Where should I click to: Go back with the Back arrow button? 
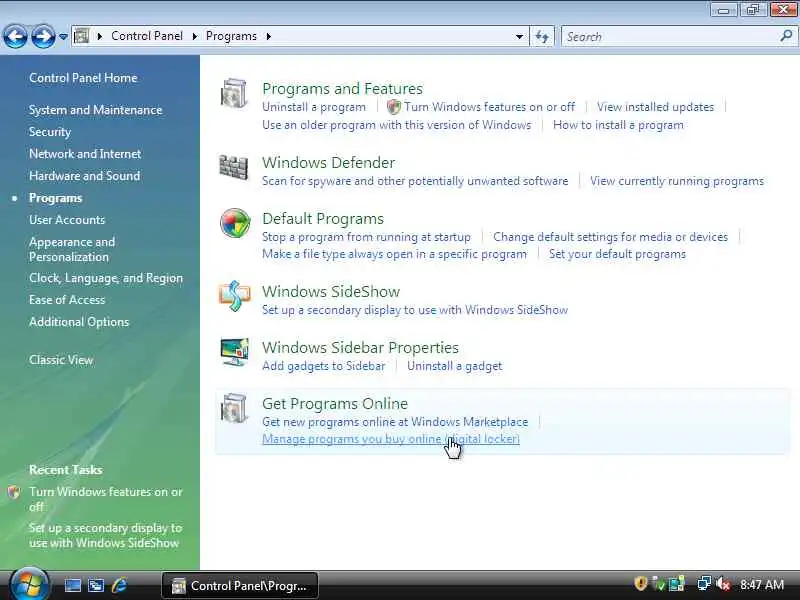15,36
